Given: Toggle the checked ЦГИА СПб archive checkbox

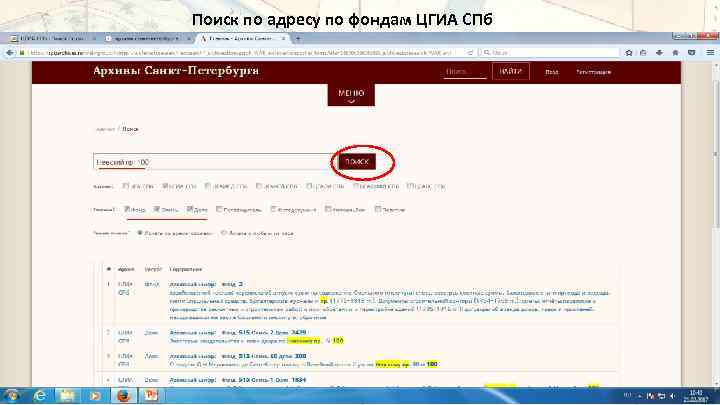Looking at the screenshot, I should pyautogui.click(x=165, y=186).
